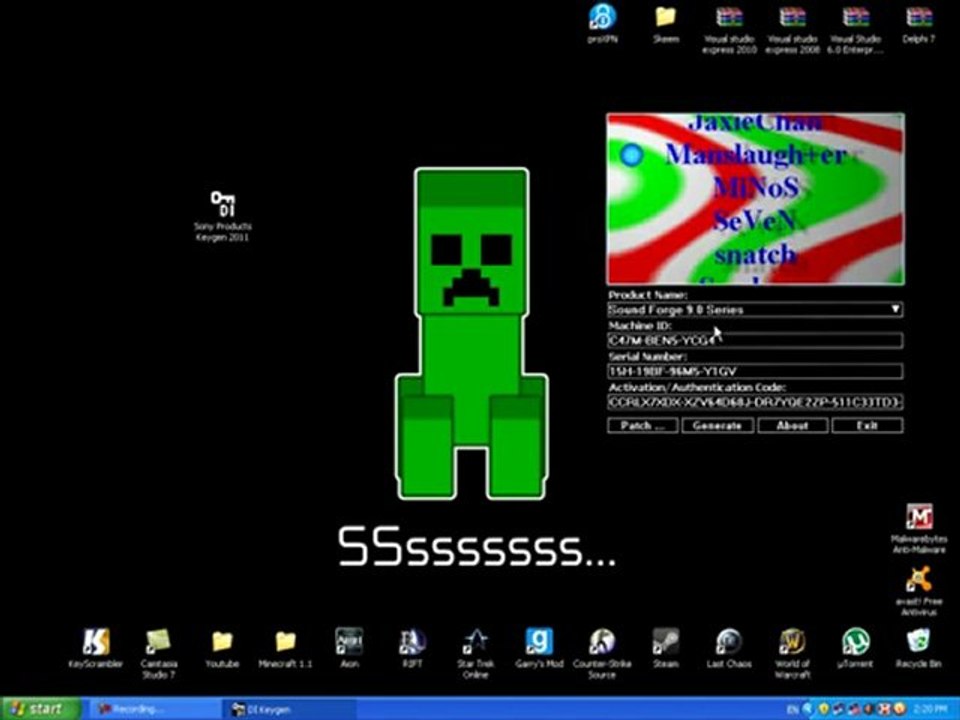This screenshot has width=960, height=720.
Task: Click the Patch button in keygen
Action: pos(642,425)
